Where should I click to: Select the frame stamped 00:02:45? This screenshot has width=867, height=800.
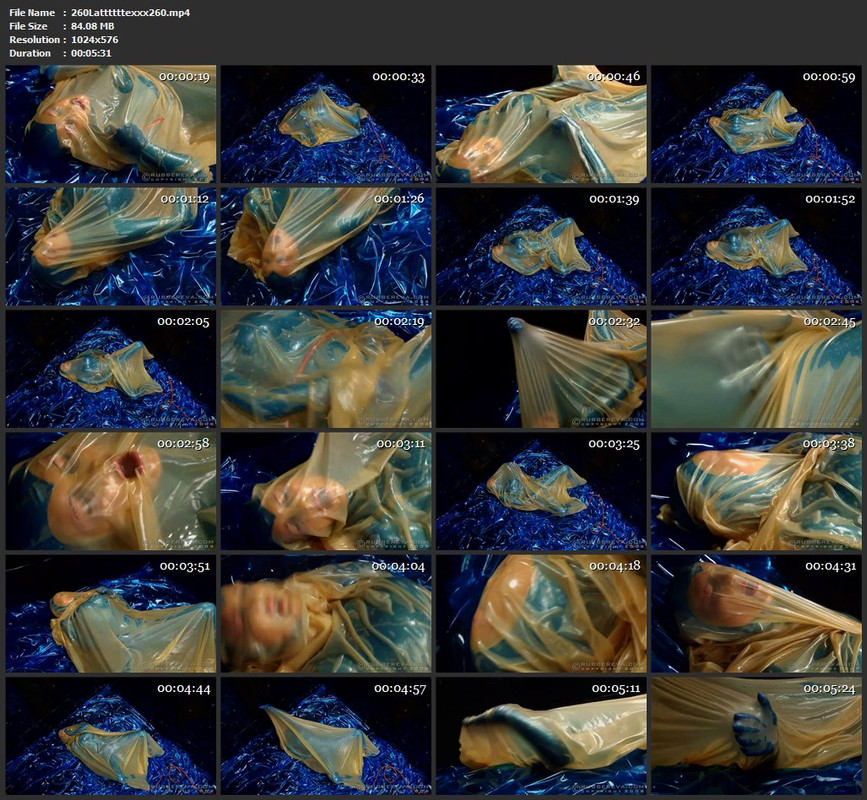(756, 369)
